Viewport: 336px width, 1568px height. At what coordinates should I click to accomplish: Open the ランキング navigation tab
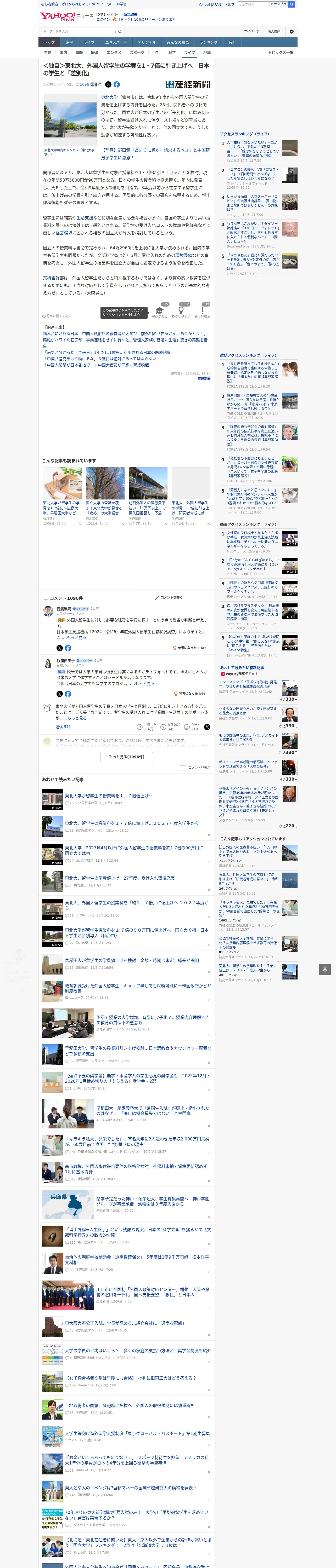tap(209, 43)
